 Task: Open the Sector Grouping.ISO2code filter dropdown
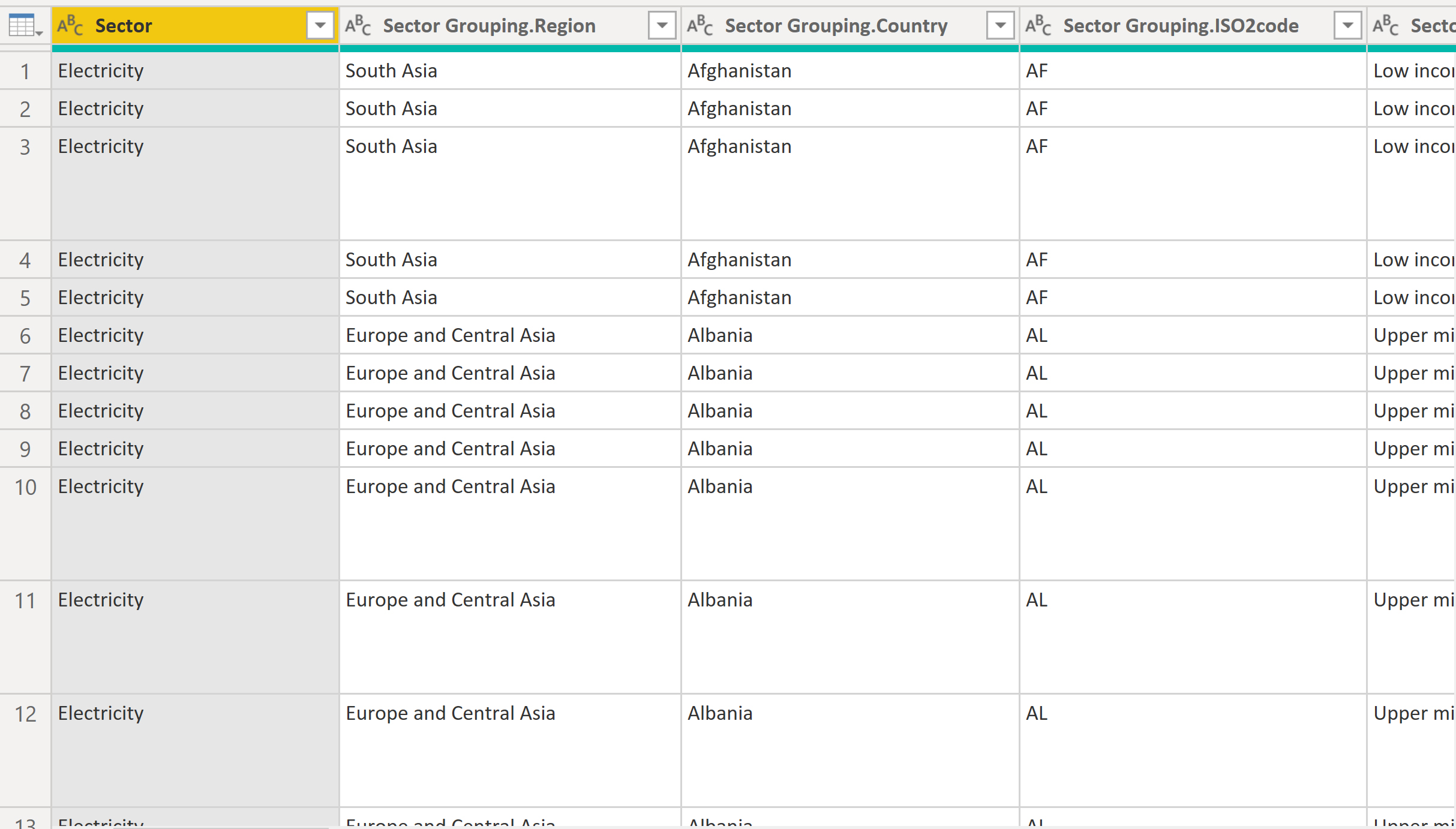pos(1348,26)
